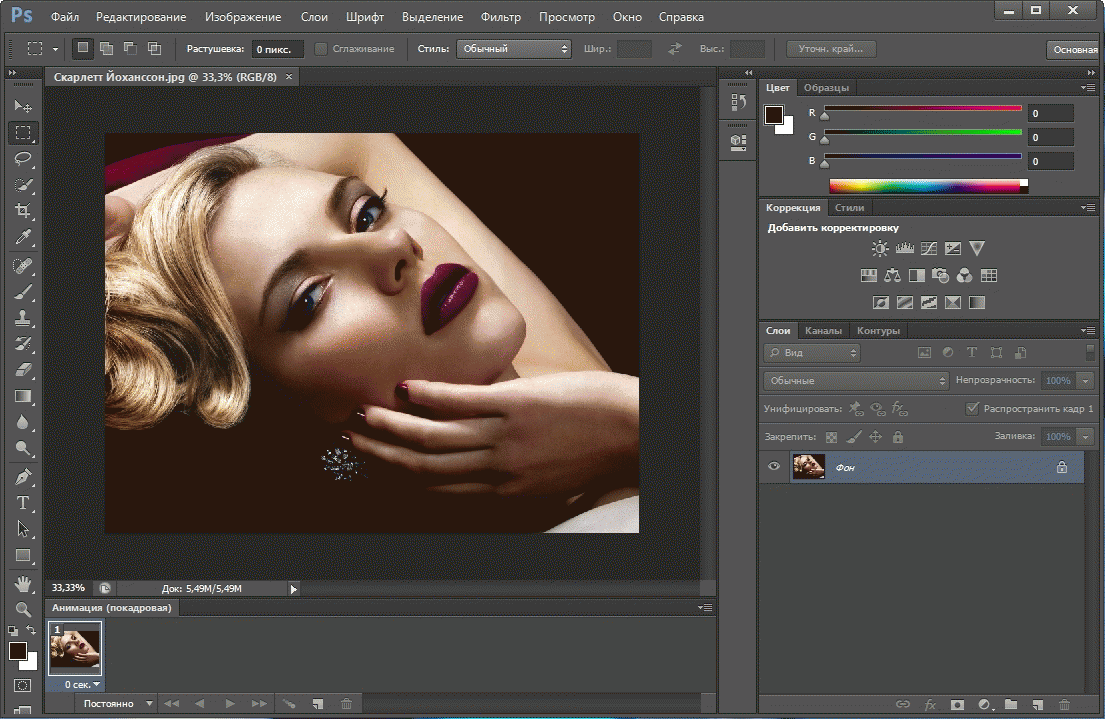Open the Заливка value dropdown arrow
The height and width of the screenshot is (719, 1105).
1086,437
